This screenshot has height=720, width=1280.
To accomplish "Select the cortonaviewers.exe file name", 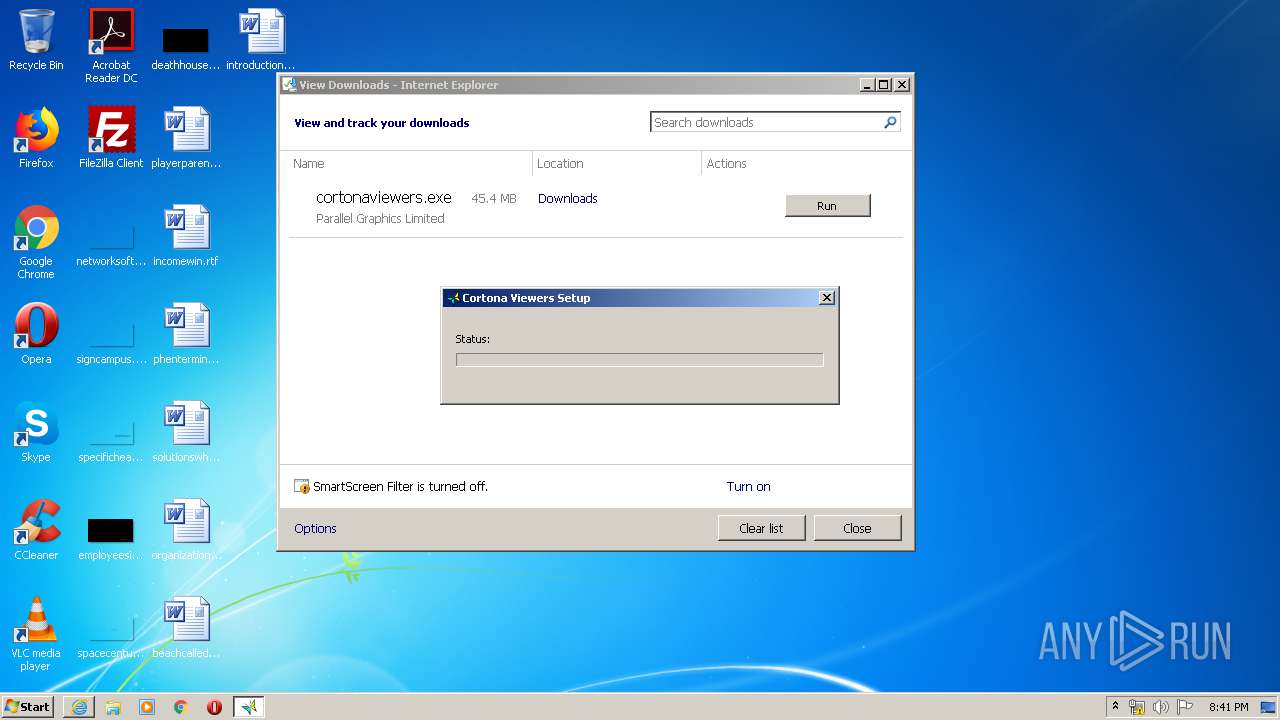I will pyautogui.click(x=384, y=198).
